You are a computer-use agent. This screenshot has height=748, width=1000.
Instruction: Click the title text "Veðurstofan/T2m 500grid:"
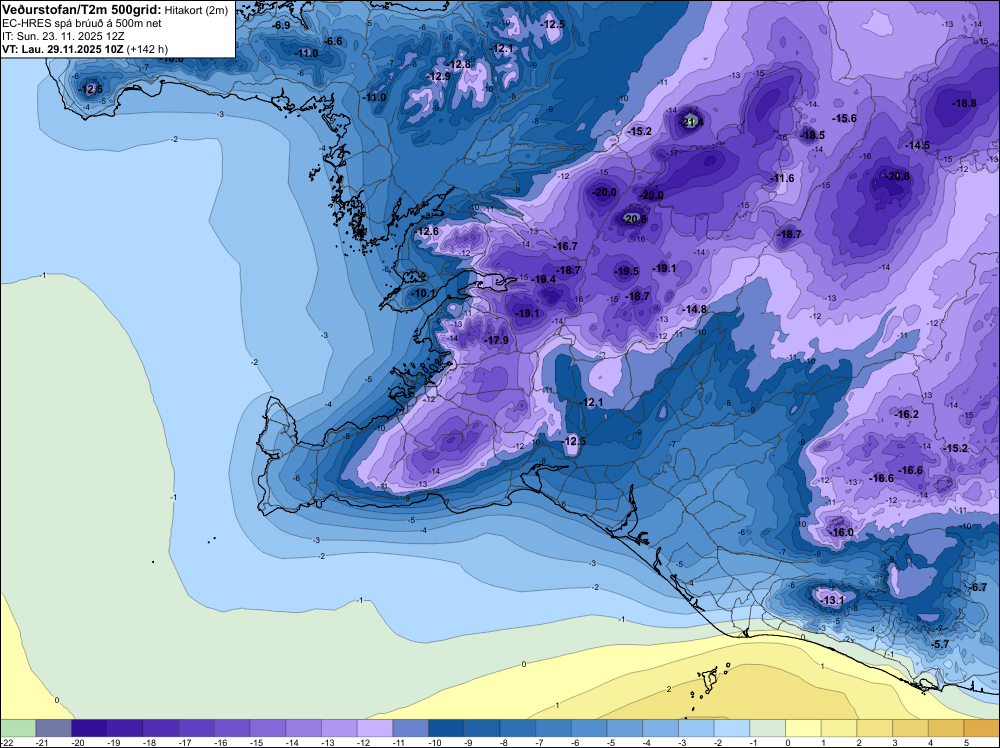pos(82,10)
